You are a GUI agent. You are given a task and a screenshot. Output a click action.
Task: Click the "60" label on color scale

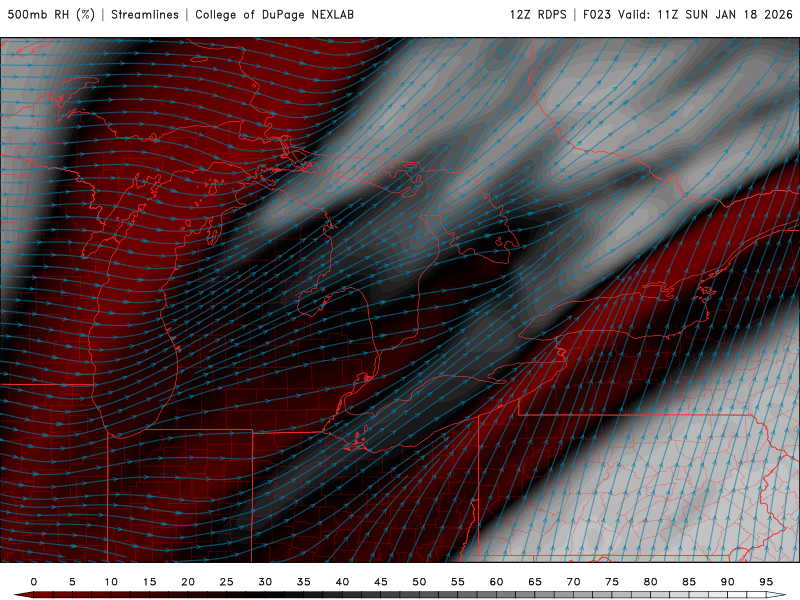click(x=496, y=582)
